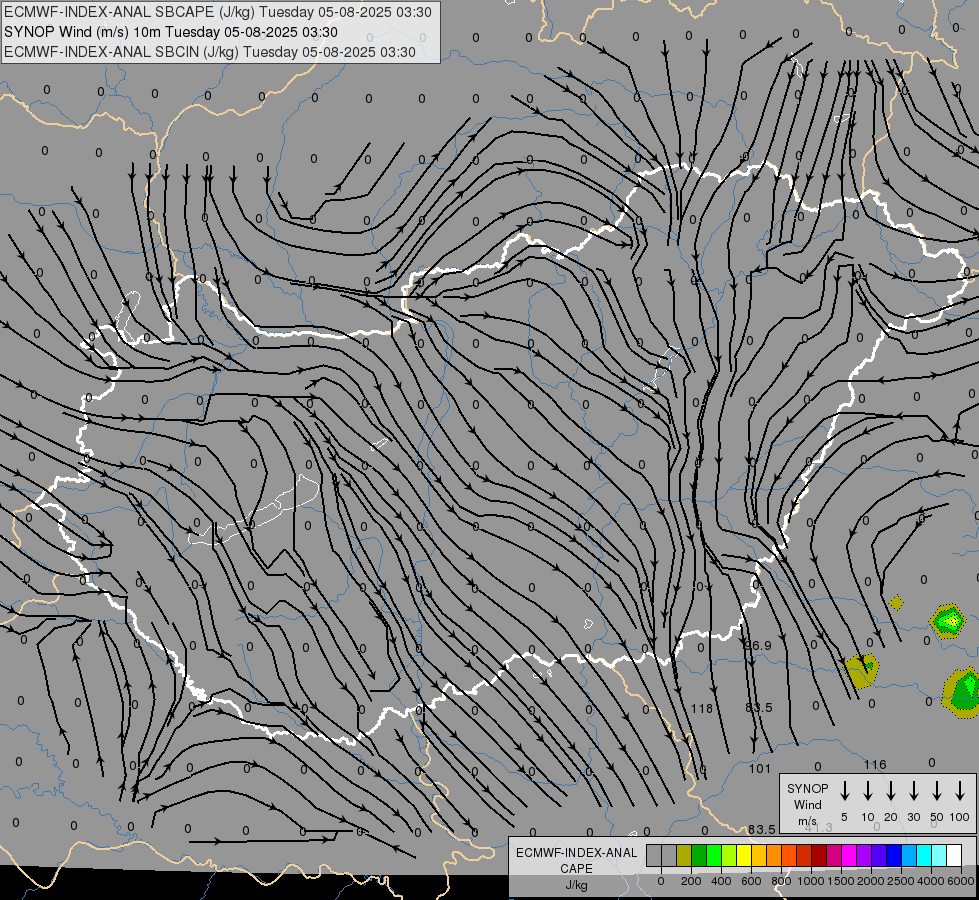Click the 2000 tick label on CAPE scale
The width and height of the screenshot is (979, 900).
(x=871, y=881)
